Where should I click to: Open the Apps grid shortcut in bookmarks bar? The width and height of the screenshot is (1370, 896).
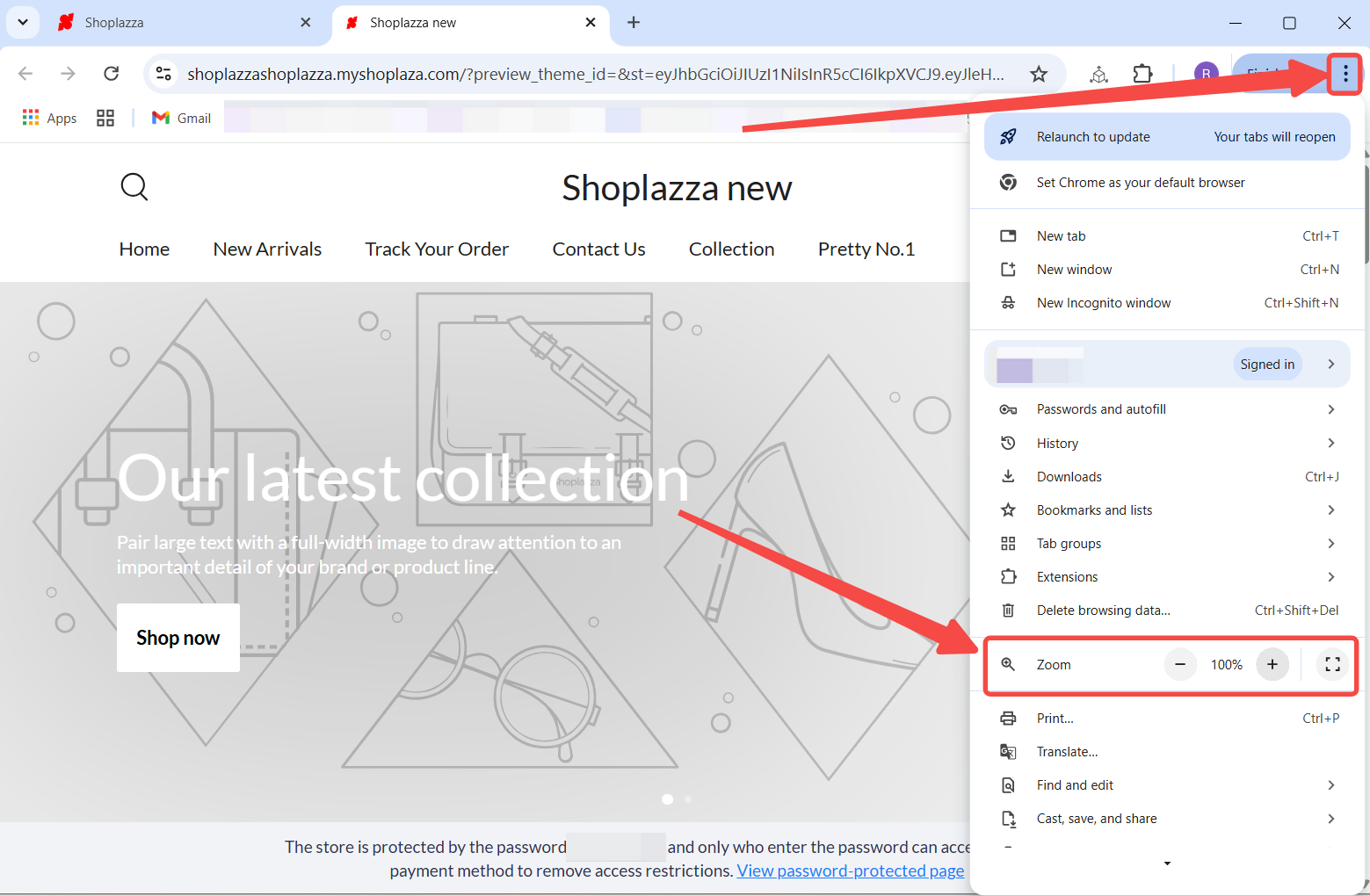(49, 118)
